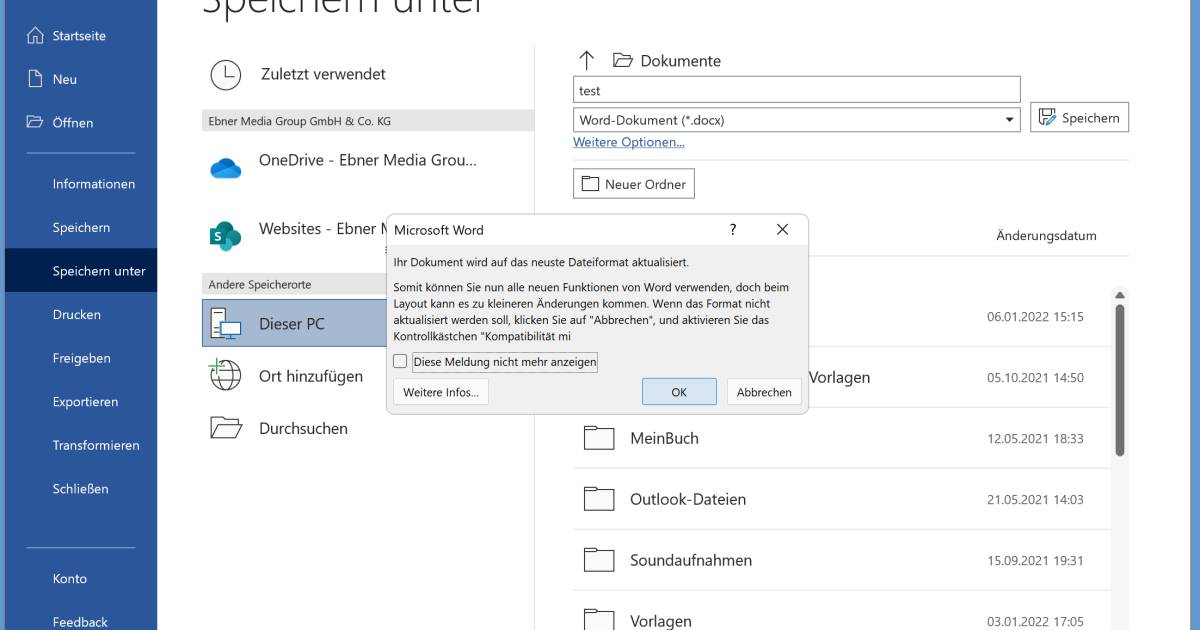Viewport: 1200px width, 630px height.
Task: Click the Durchsuchen folder icon
Action: tap(226, 428)
